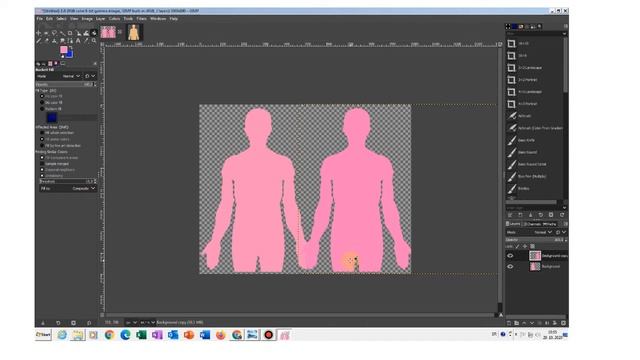Click the new layer group folder icon
This screenshot has height=360, width=640.
click(x=516, y=323)
